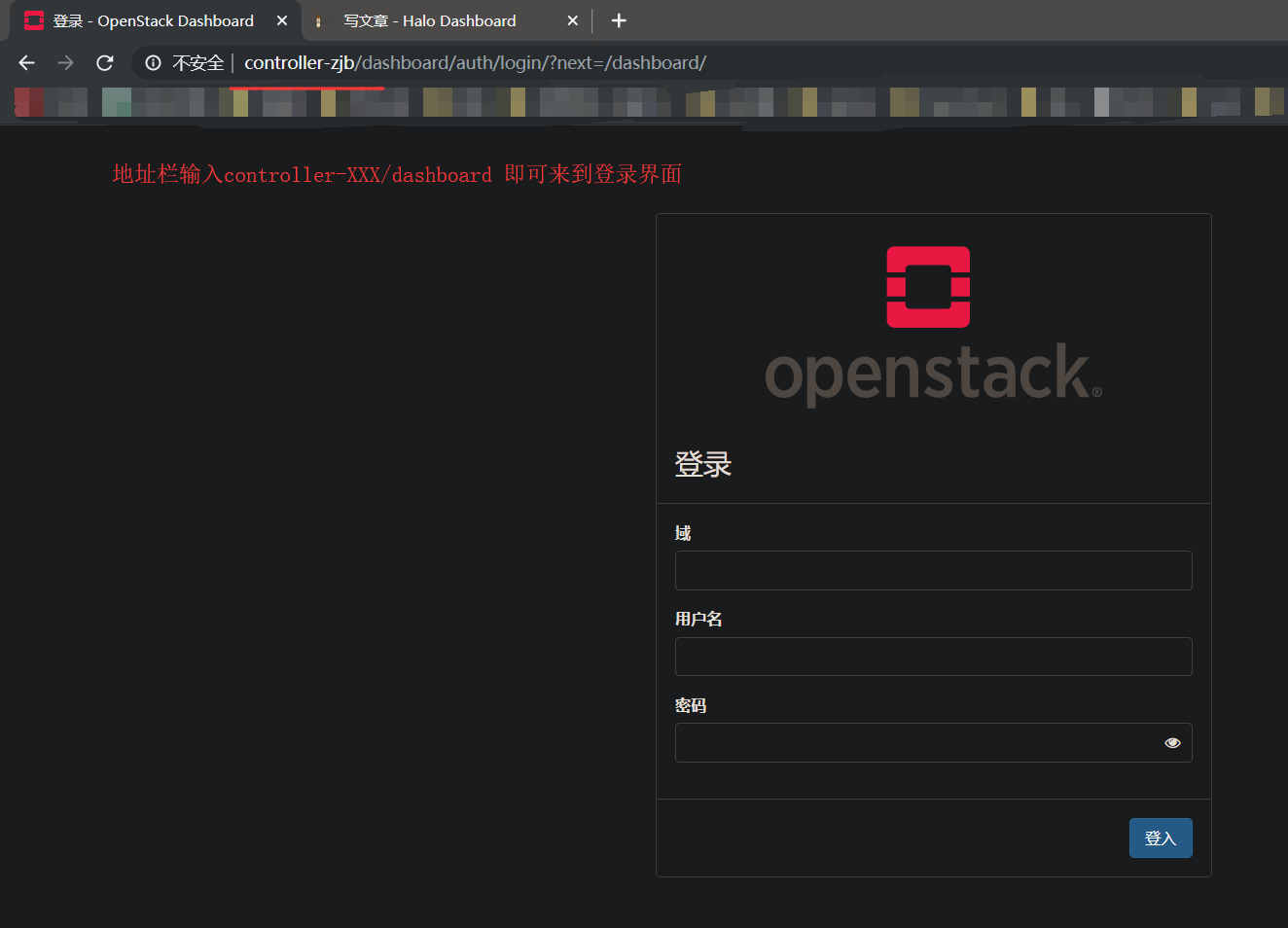The width and height of the screenshot is (1288, 928).
Task: Focus the 域 (domain) input field
Action: tap(934, 571)
